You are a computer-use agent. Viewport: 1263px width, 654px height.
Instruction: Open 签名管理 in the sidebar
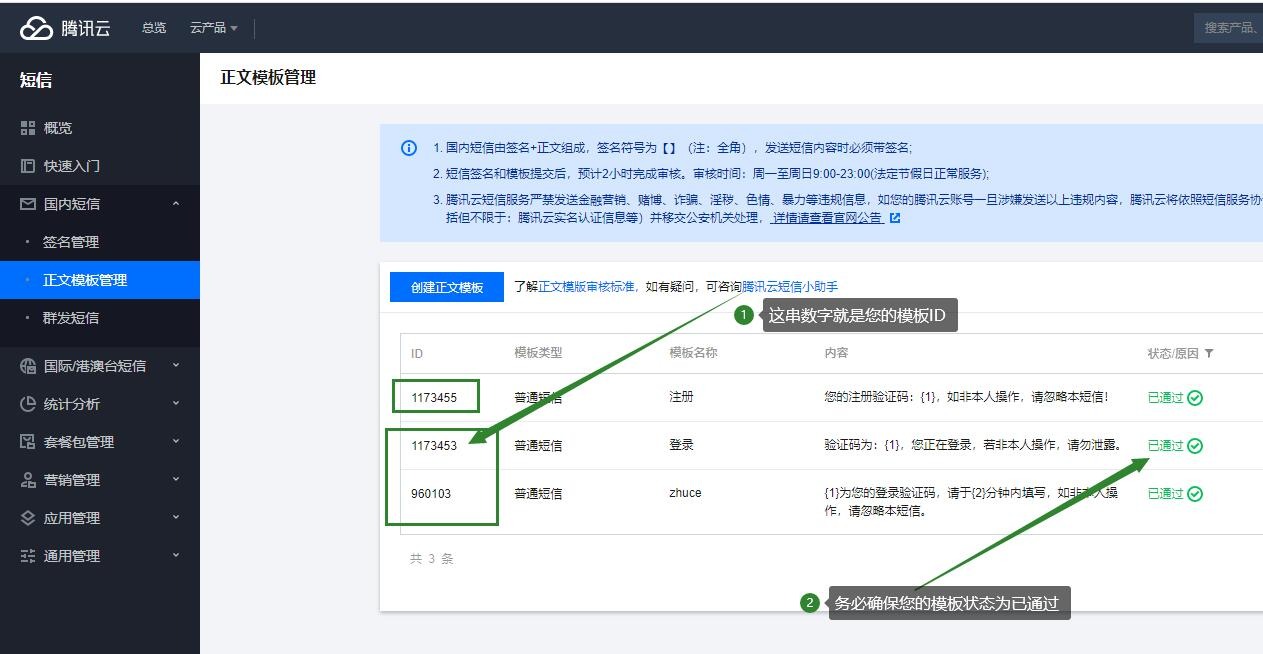pyautogui.click(x=100, y=242)
